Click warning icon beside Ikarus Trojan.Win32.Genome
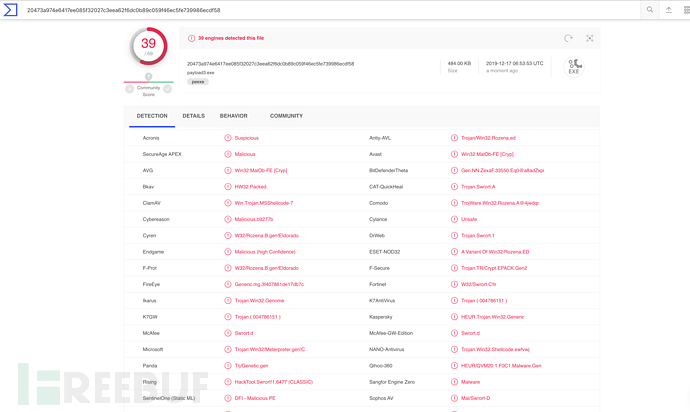Image resolution: width=690 pixels, height=412 pixels. 228,301
